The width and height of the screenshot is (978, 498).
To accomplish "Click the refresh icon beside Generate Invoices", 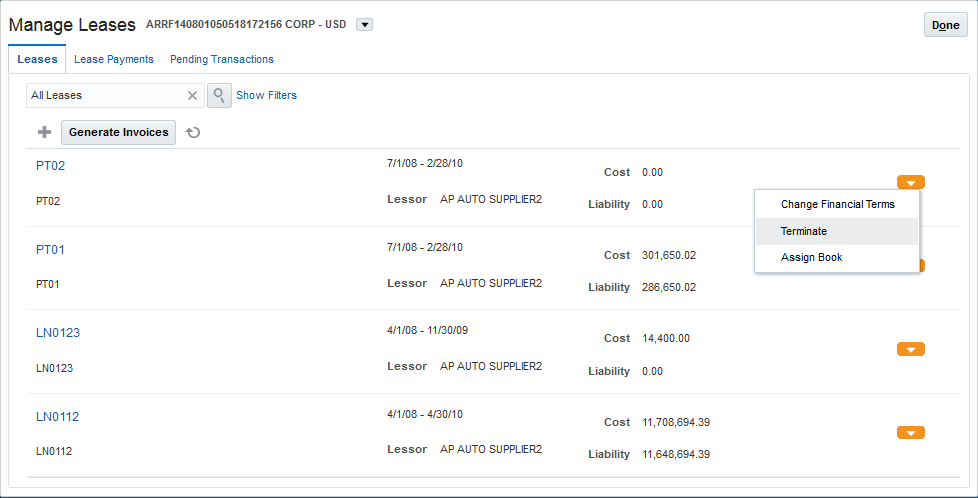I will pyautogui.click(x=193, y=132).
